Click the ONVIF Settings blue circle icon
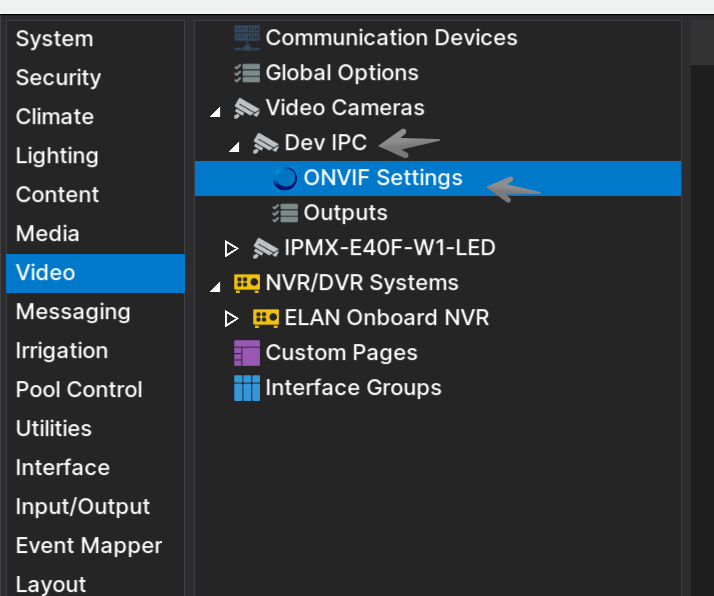This screenshot has height=596, width=714. point(285,178)
